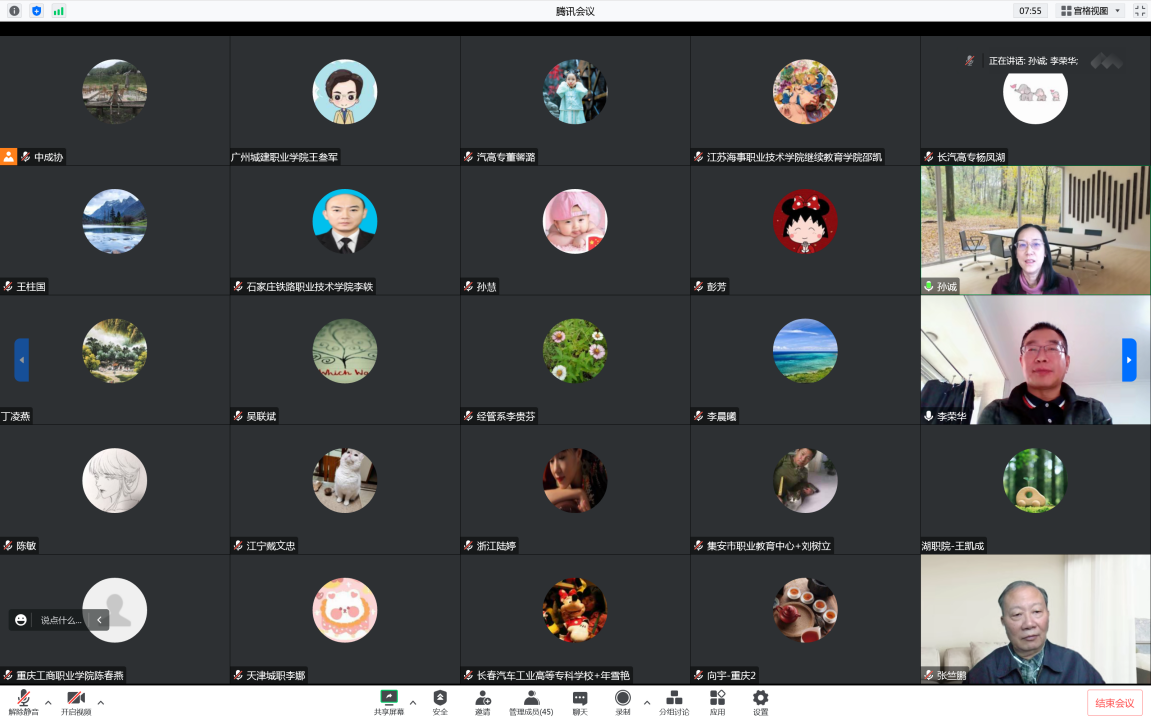Open manage members (45) panel

[531, 702]
